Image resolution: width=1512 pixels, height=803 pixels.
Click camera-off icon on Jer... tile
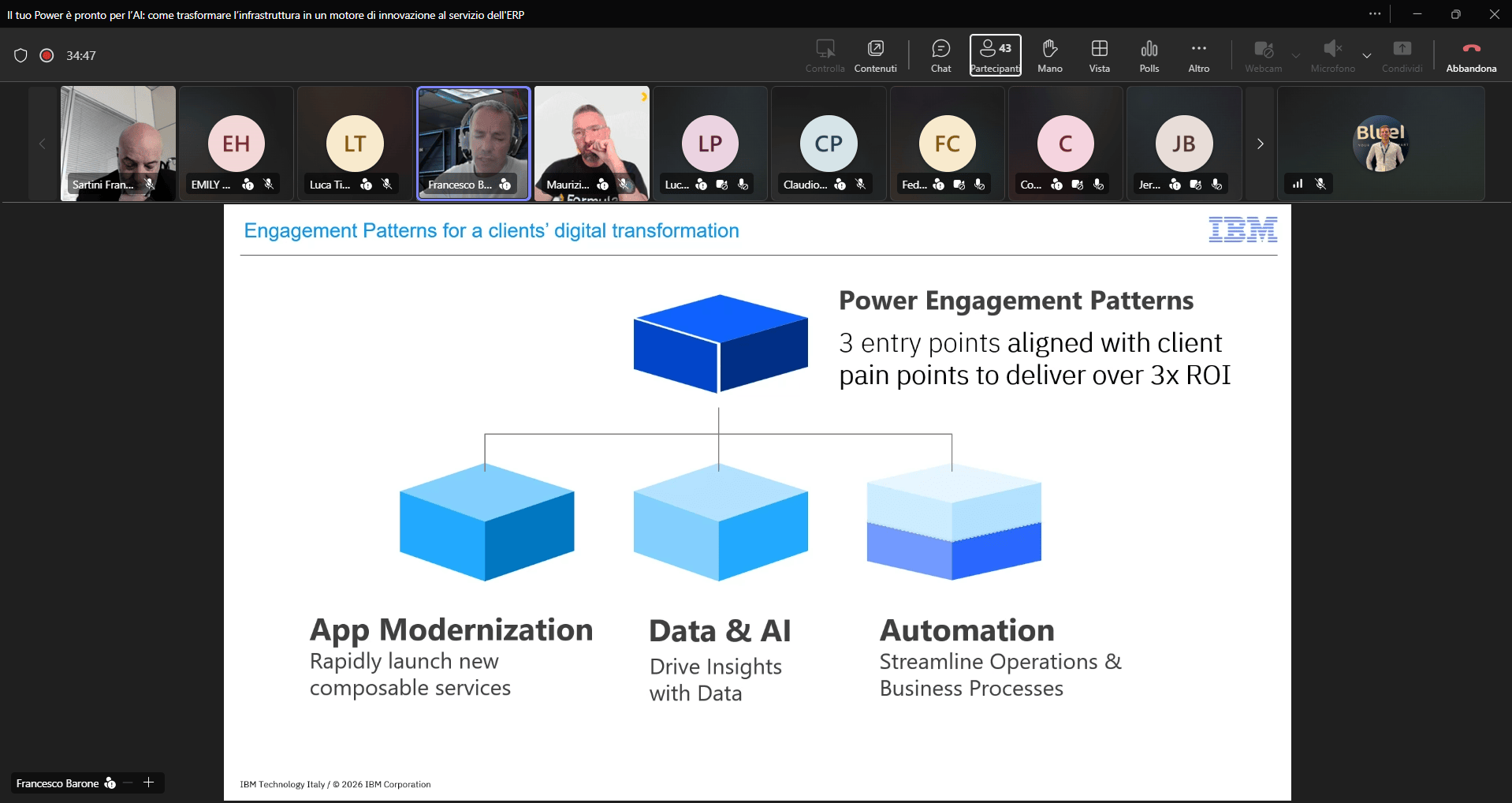click(1196, 185)
